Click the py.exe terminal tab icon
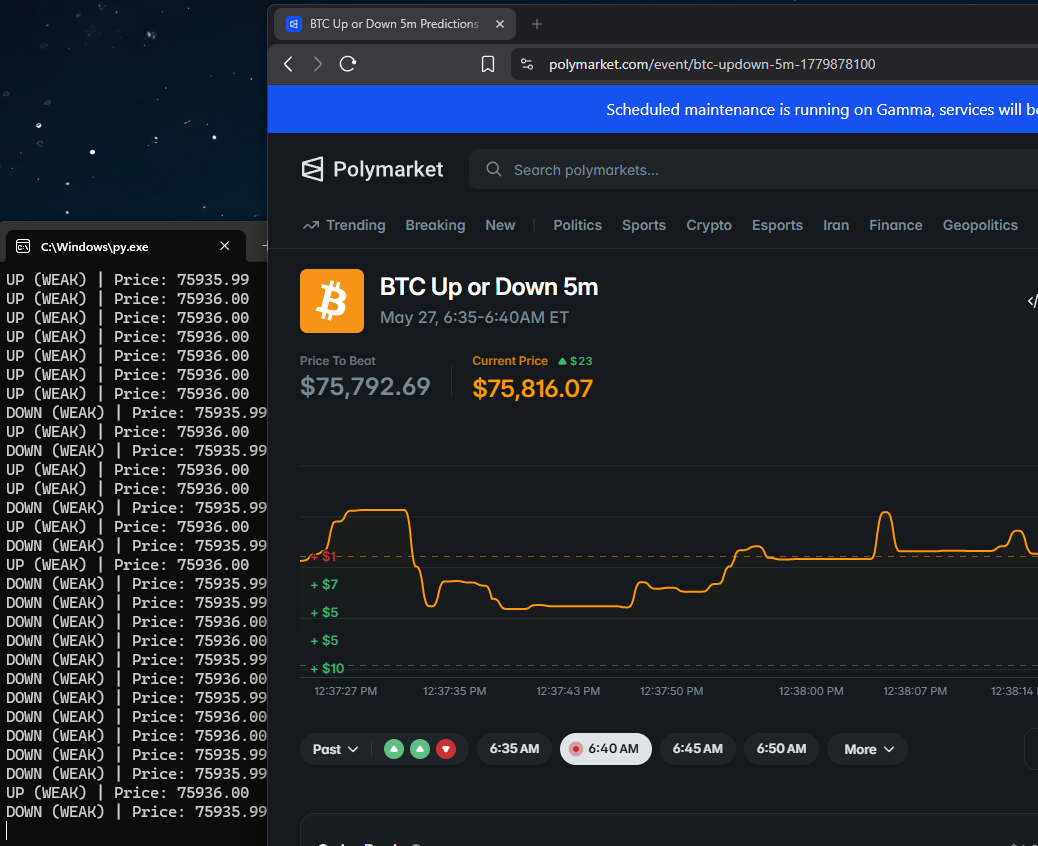The width and height of the screenshot is (1038, 846). 23,246
